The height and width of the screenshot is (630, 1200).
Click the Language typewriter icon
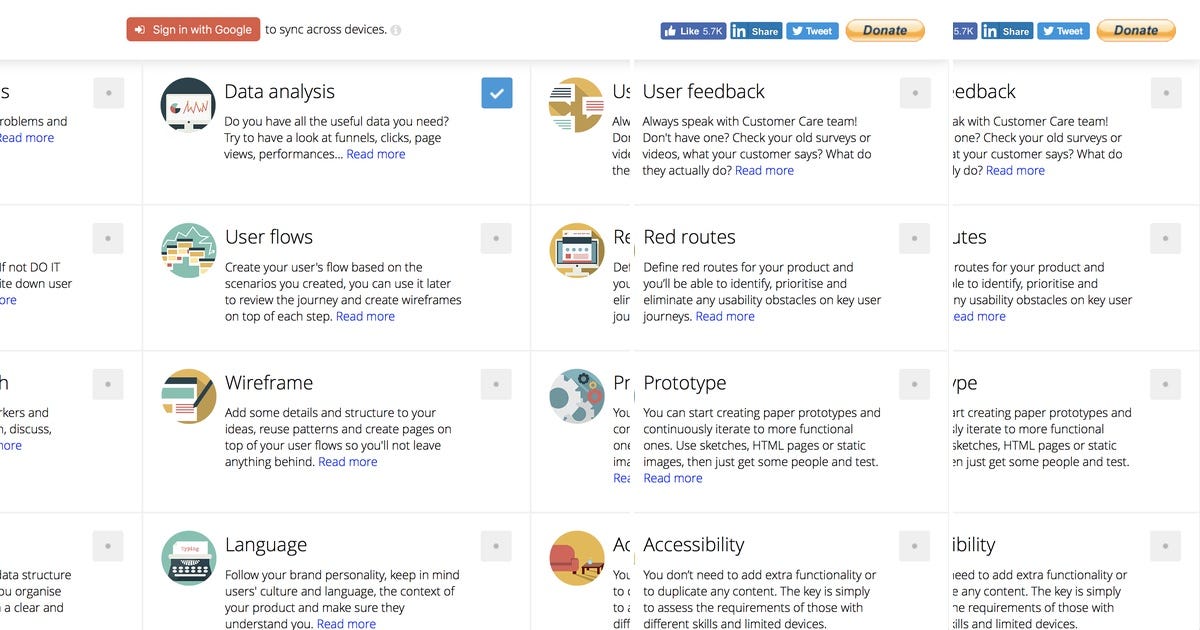coord(188,558)
